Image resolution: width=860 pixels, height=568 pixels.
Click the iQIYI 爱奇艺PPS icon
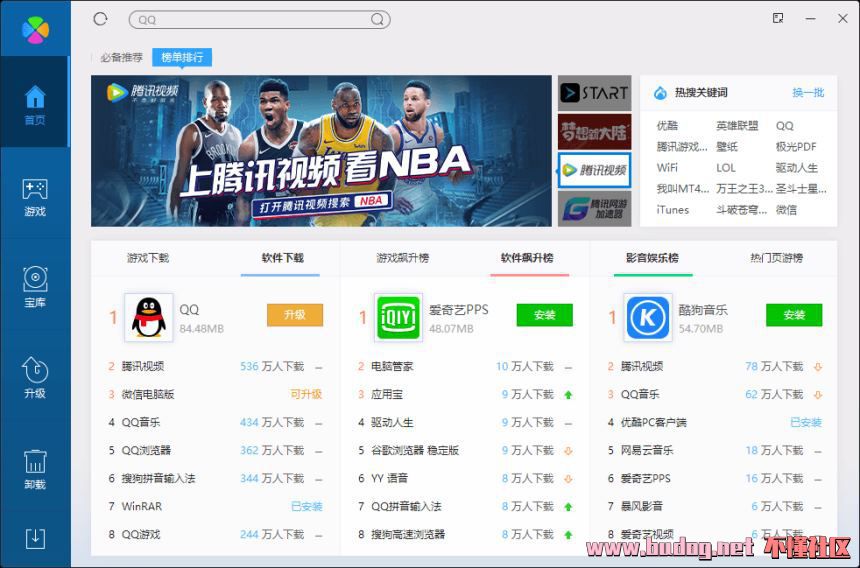coord(398,317)
